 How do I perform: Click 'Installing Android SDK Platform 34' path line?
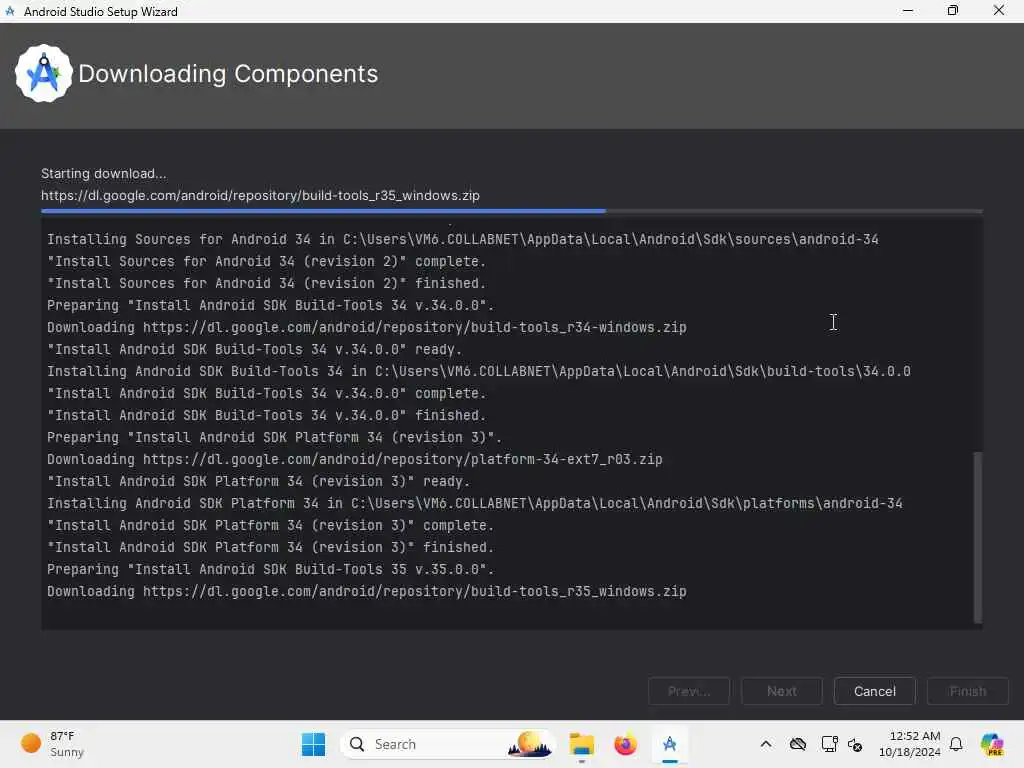coord(475,503)
